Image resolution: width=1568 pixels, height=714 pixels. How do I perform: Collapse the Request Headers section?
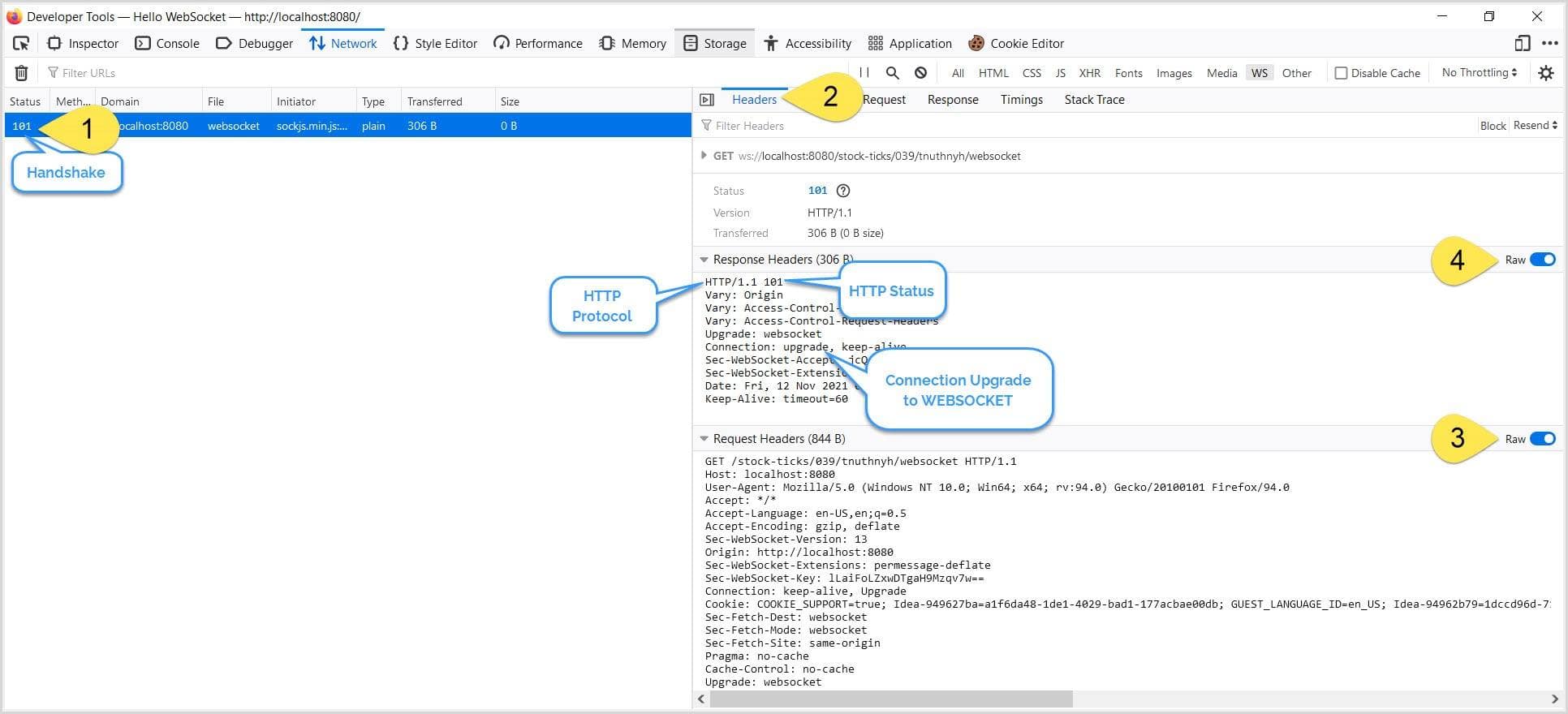tap(704, 439)
